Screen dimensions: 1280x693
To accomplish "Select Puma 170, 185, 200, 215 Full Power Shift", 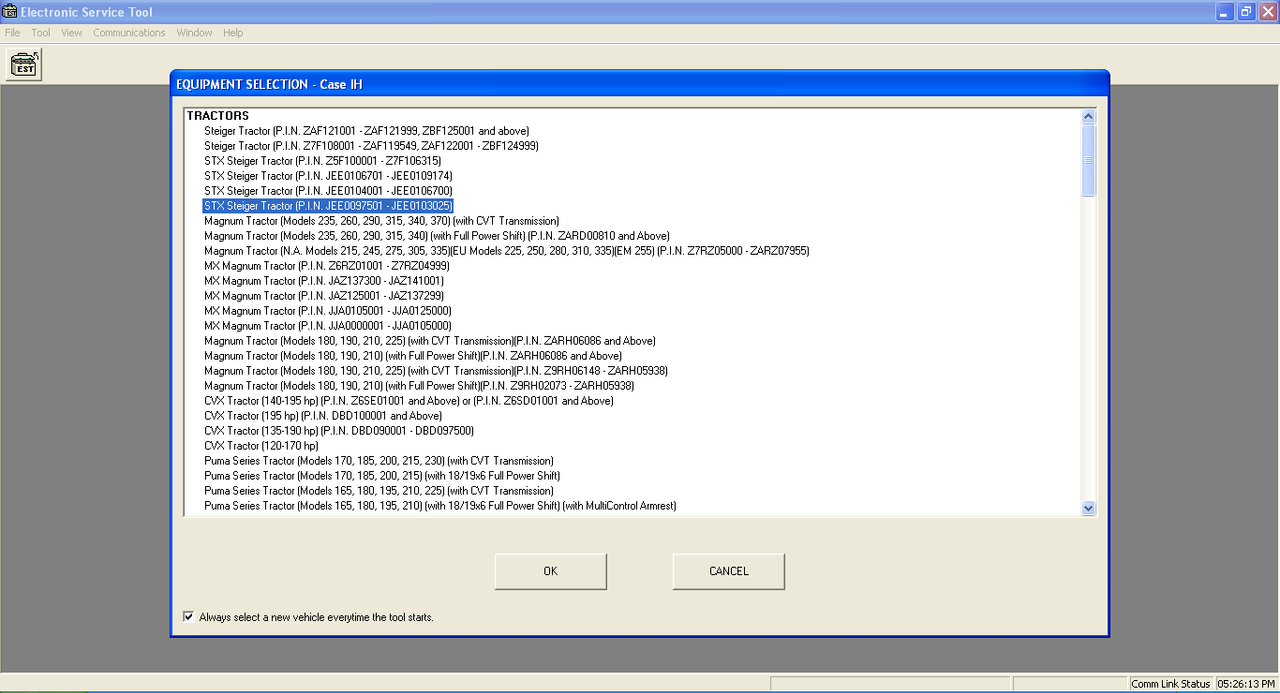I will (382, 476).
